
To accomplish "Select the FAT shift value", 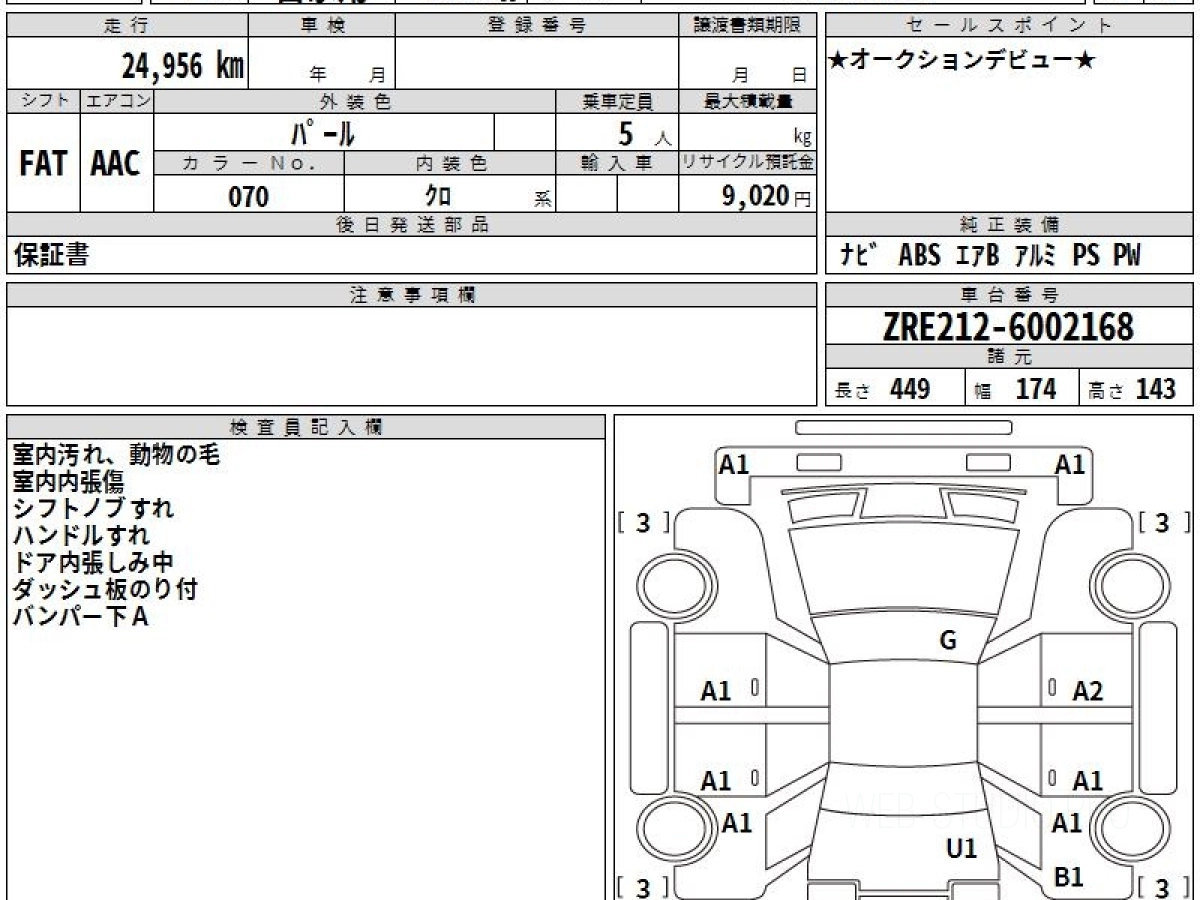I will 43,164.
